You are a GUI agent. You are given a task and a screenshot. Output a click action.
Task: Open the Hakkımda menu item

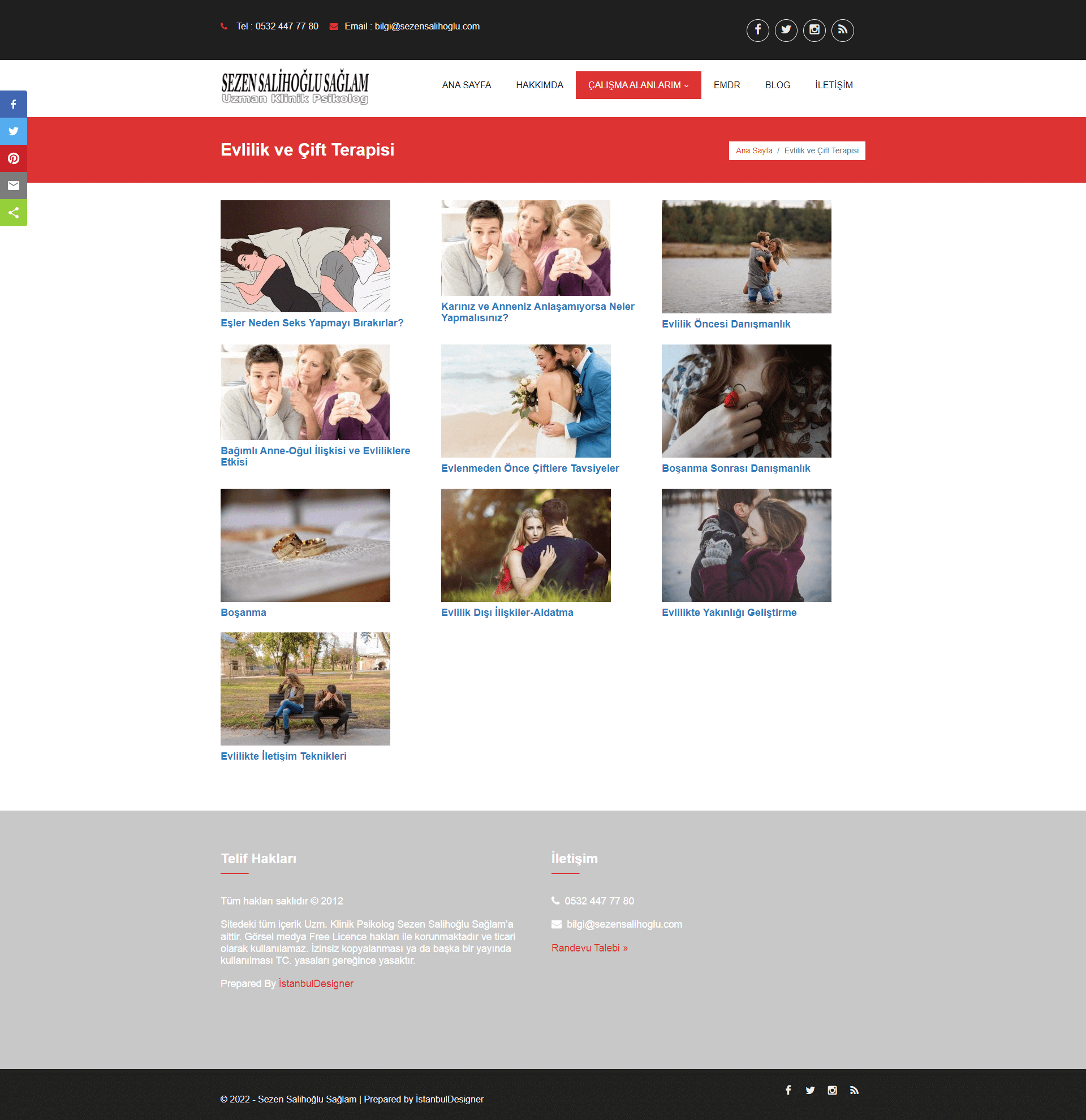539,85
